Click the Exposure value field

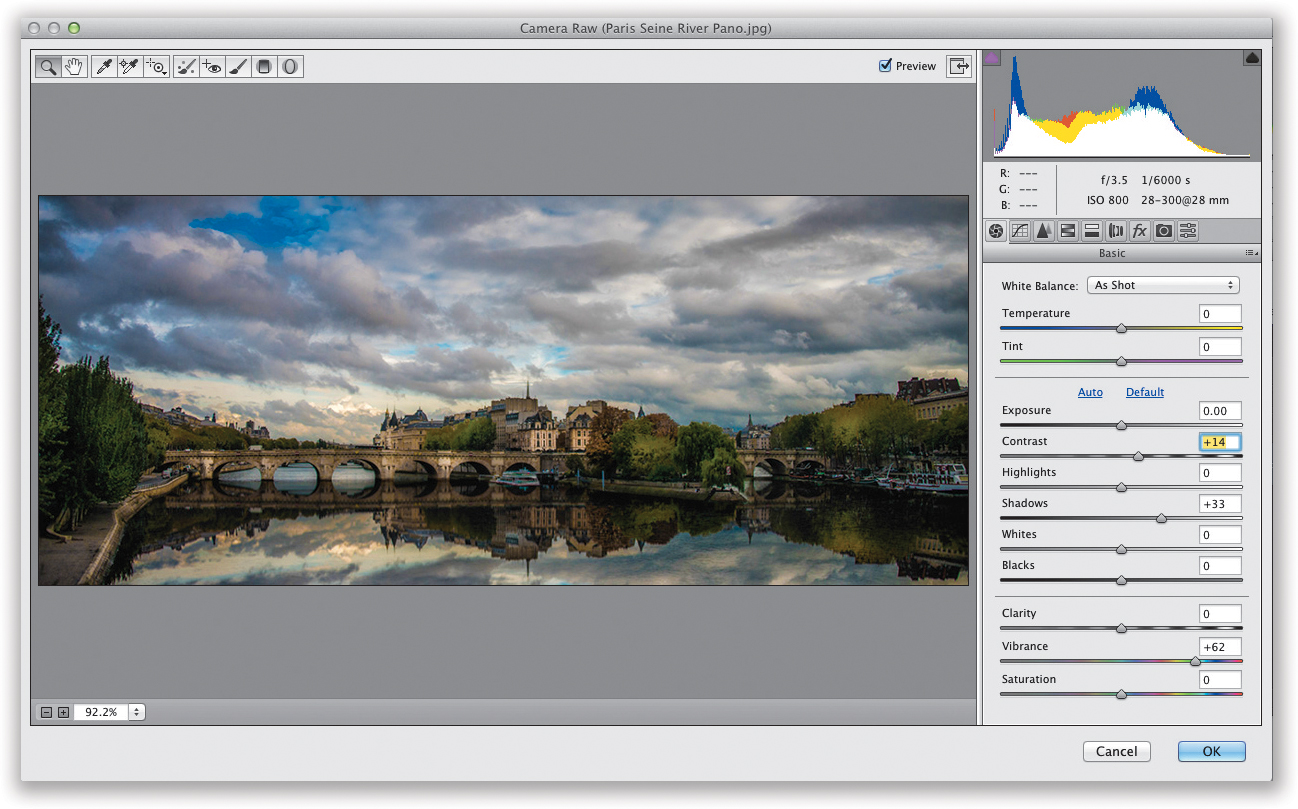click(x=1220, y=411)
